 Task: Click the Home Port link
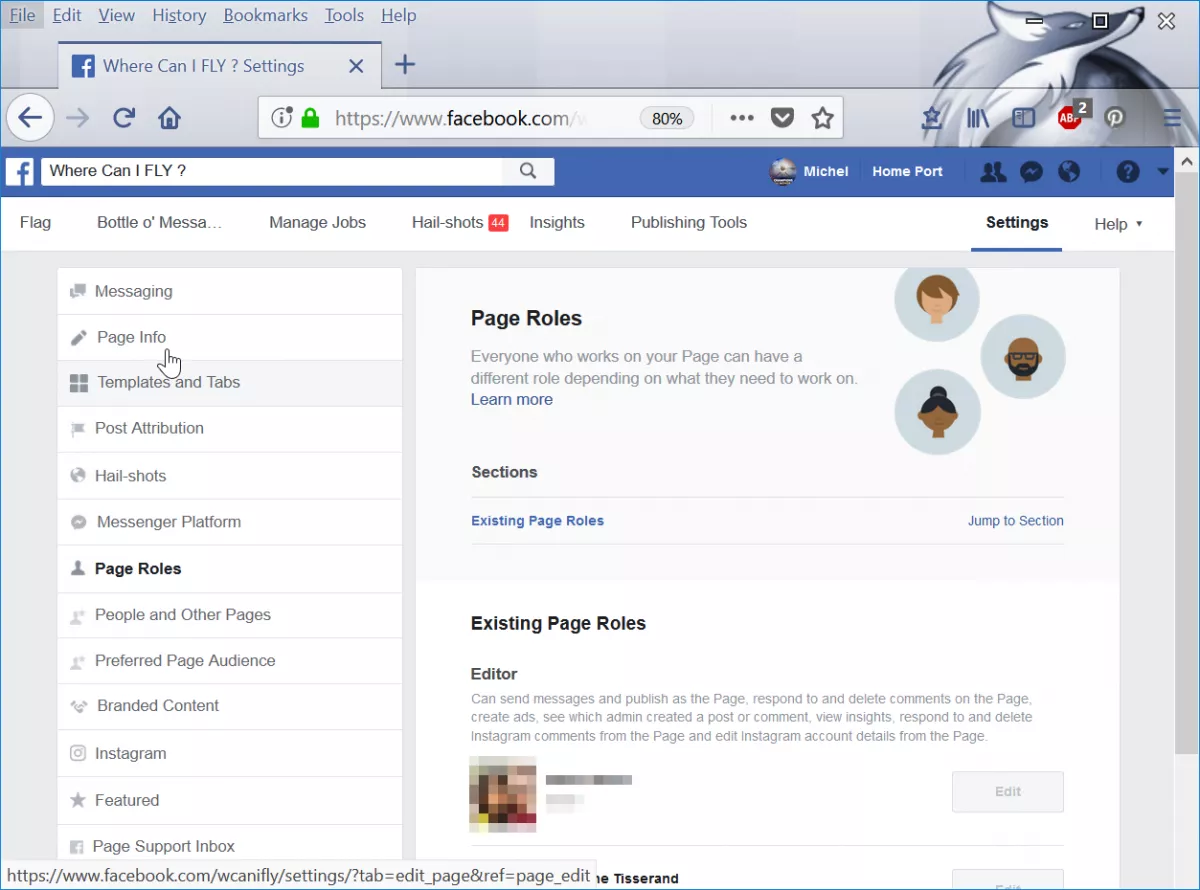coord(907,171)
